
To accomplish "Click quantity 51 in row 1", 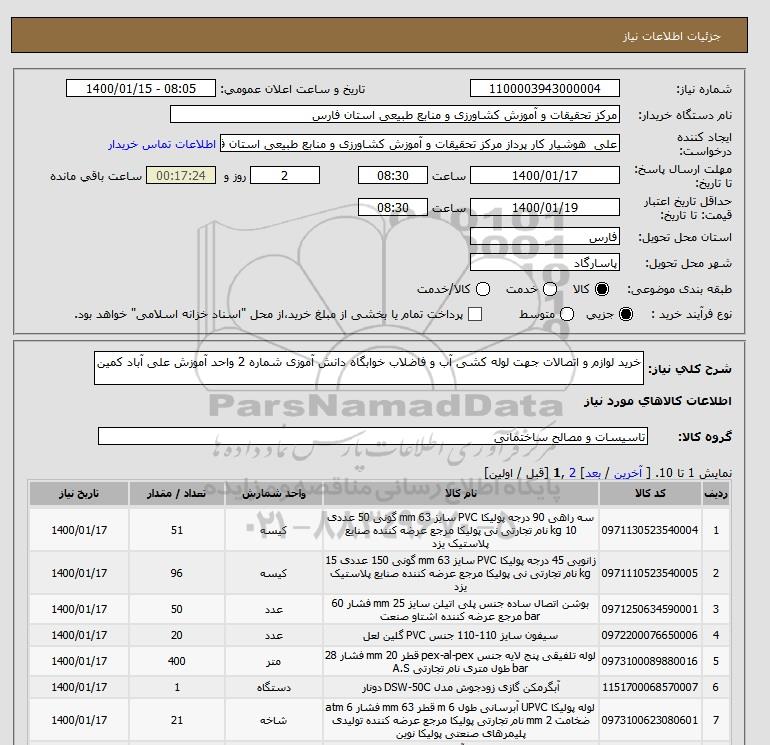I will coord(177,530).
